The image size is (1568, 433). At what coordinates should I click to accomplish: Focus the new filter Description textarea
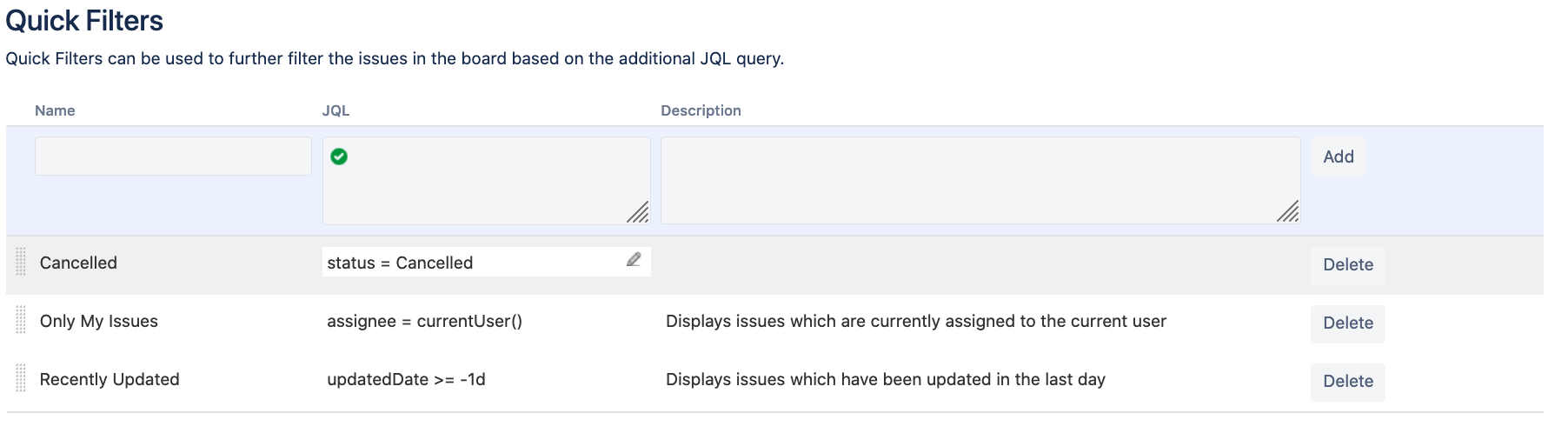coord(980,180)
